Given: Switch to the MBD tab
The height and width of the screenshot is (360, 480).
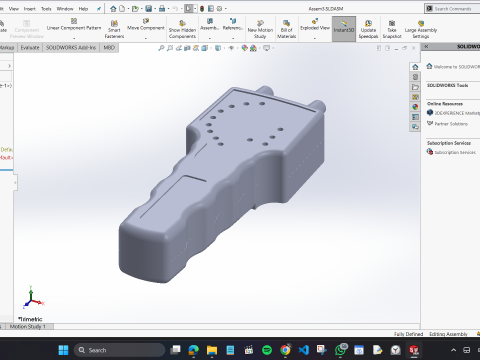Looking at the screenshot, I should 109,48.
